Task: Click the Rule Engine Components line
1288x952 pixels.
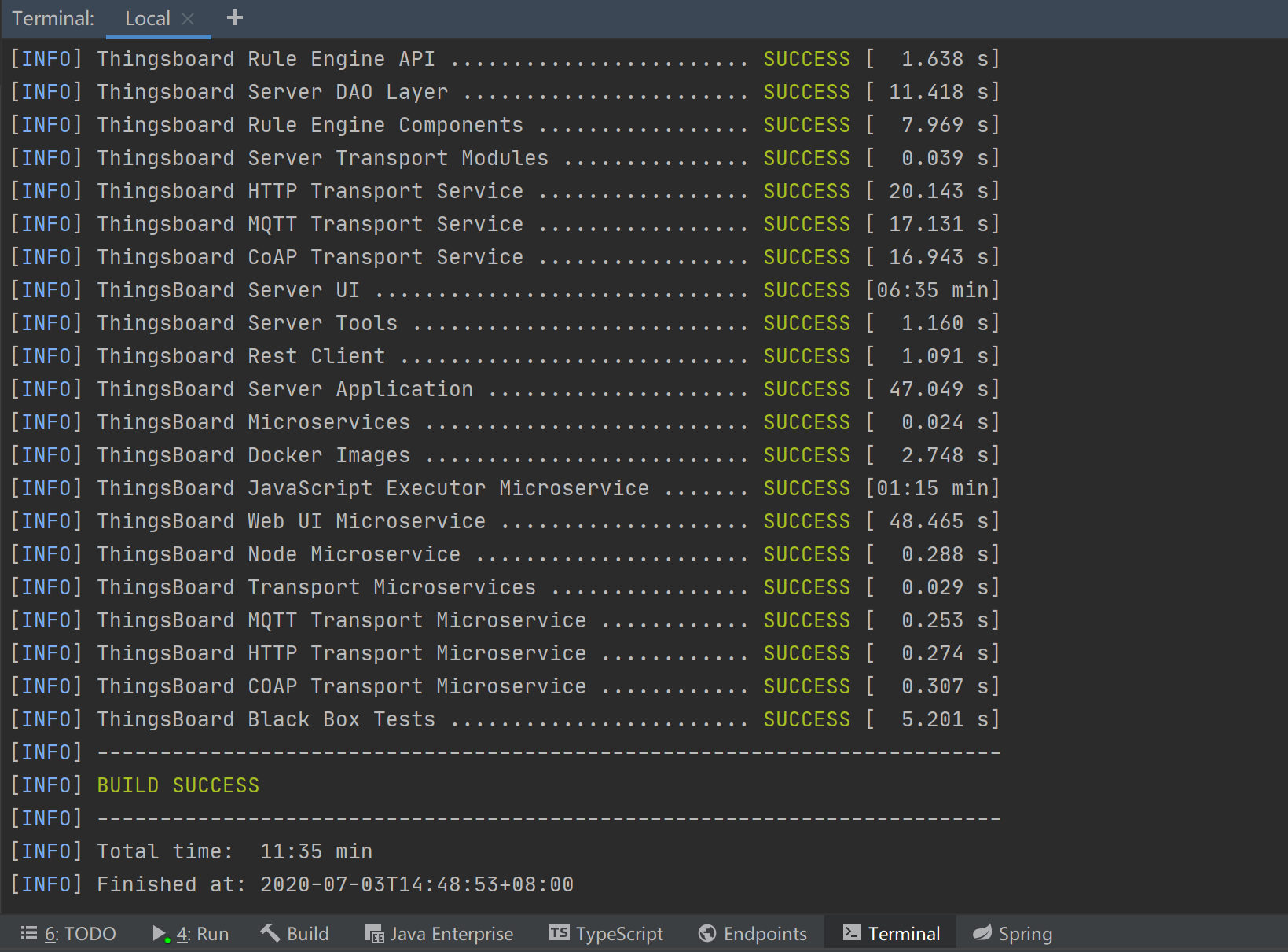Action: 505,125
